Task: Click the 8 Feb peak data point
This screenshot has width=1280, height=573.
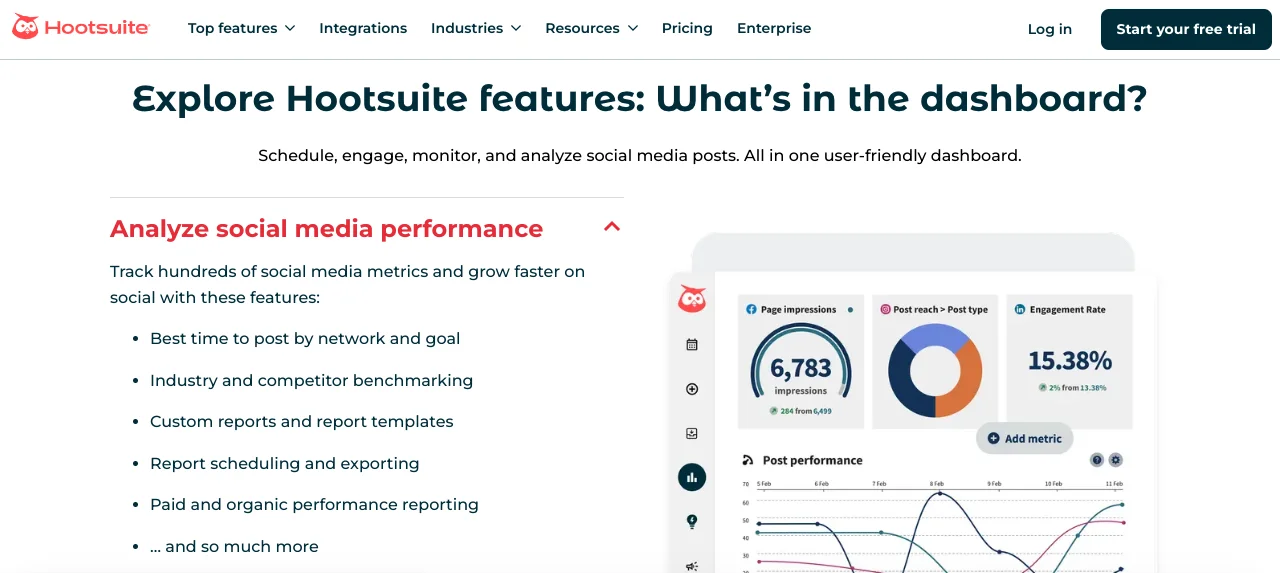Action: point(938,493)
